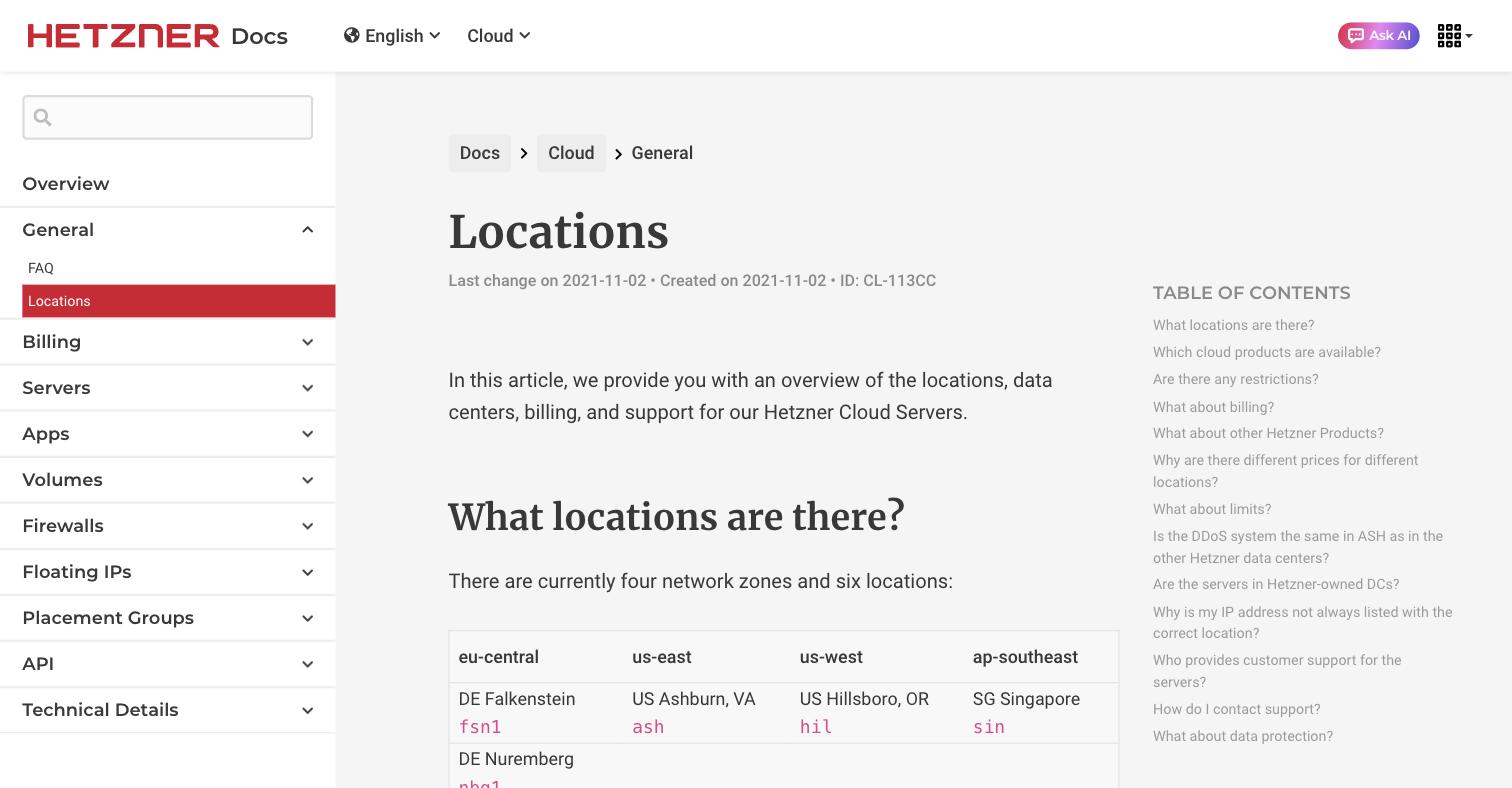Screen dimensions: 1512x788
Task: Focus the sidebar search field
Action: pos(168,117)
